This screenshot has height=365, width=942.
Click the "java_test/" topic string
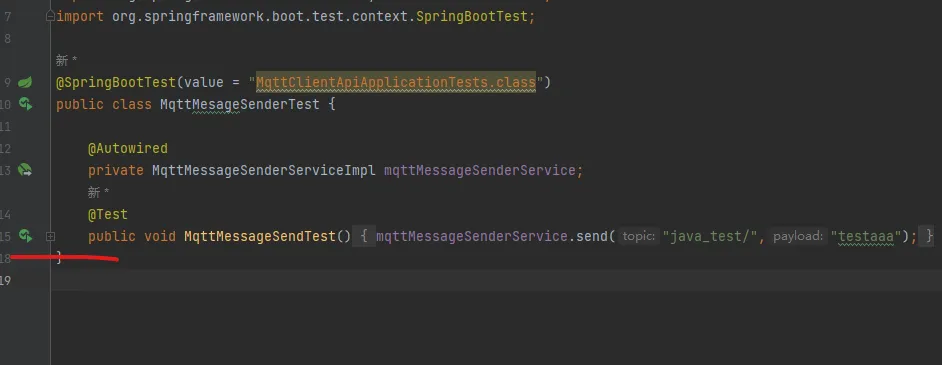point(710,237)
